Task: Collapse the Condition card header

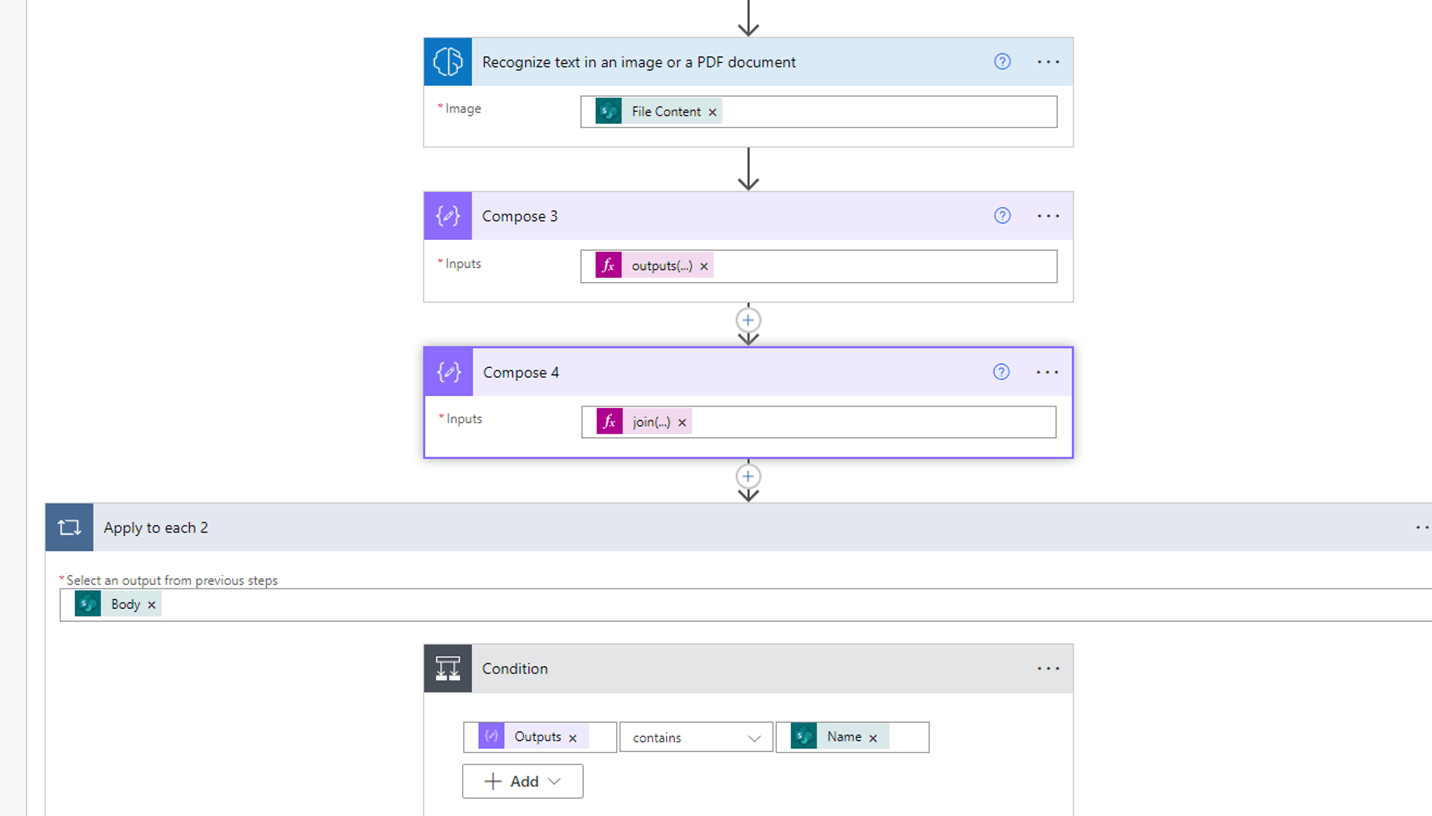Action: coord(748,668)
